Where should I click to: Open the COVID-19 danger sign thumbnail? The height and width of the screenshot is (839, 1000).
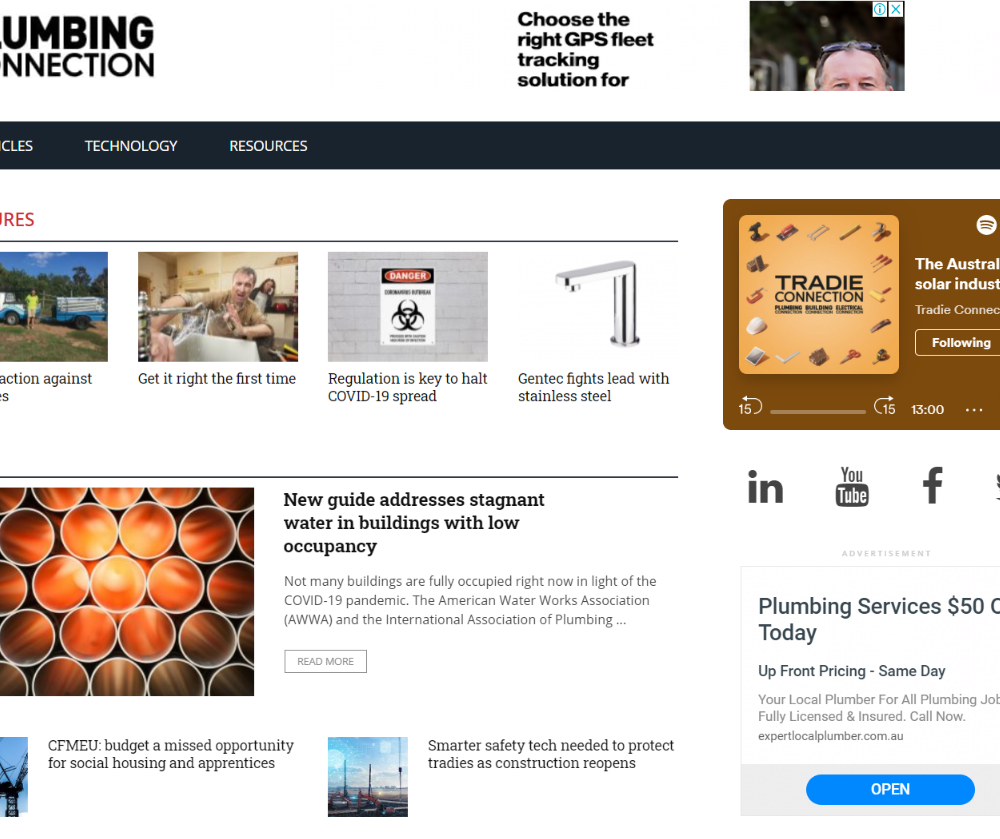(408, 307)
